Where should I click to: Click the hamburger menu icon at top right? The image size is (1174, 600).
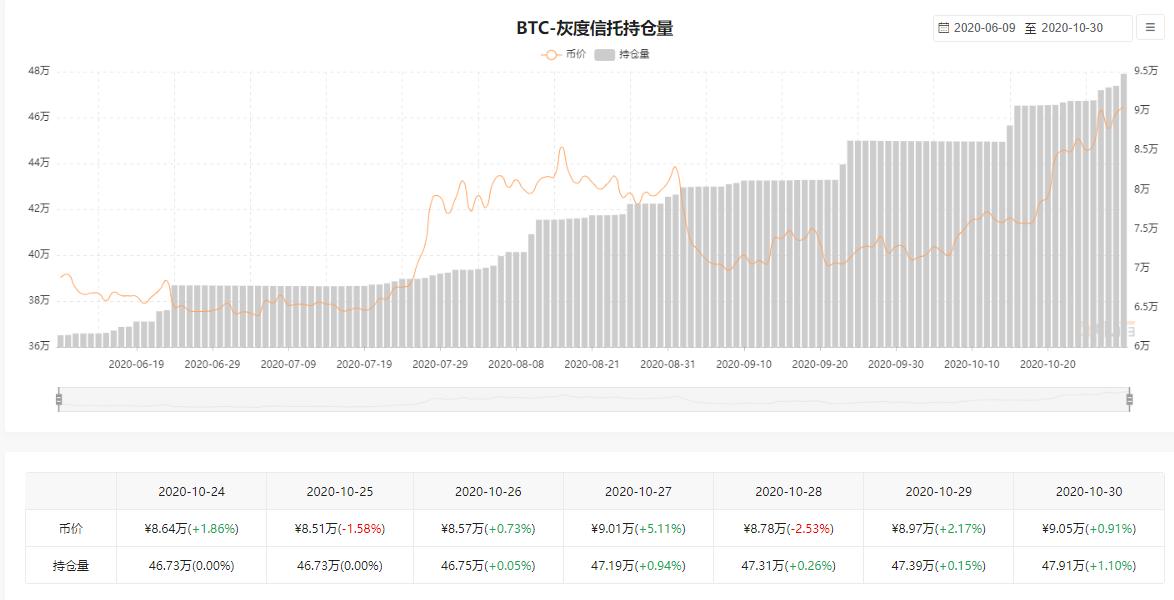tap(1151, 27)
